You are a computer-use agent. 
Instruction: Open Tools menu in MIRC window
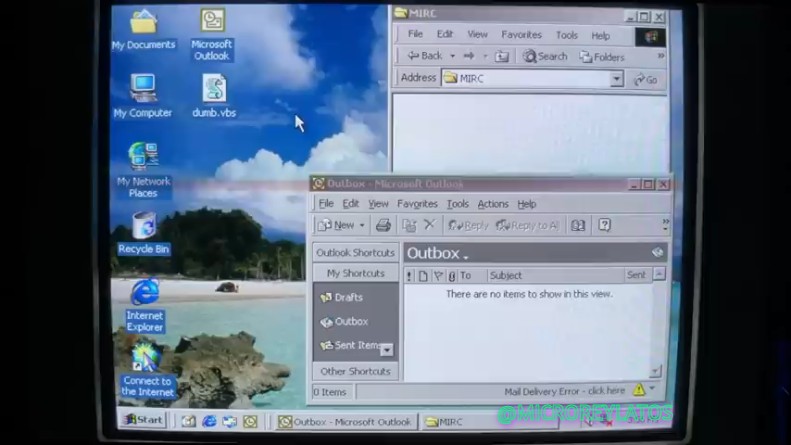pos(567,35)
